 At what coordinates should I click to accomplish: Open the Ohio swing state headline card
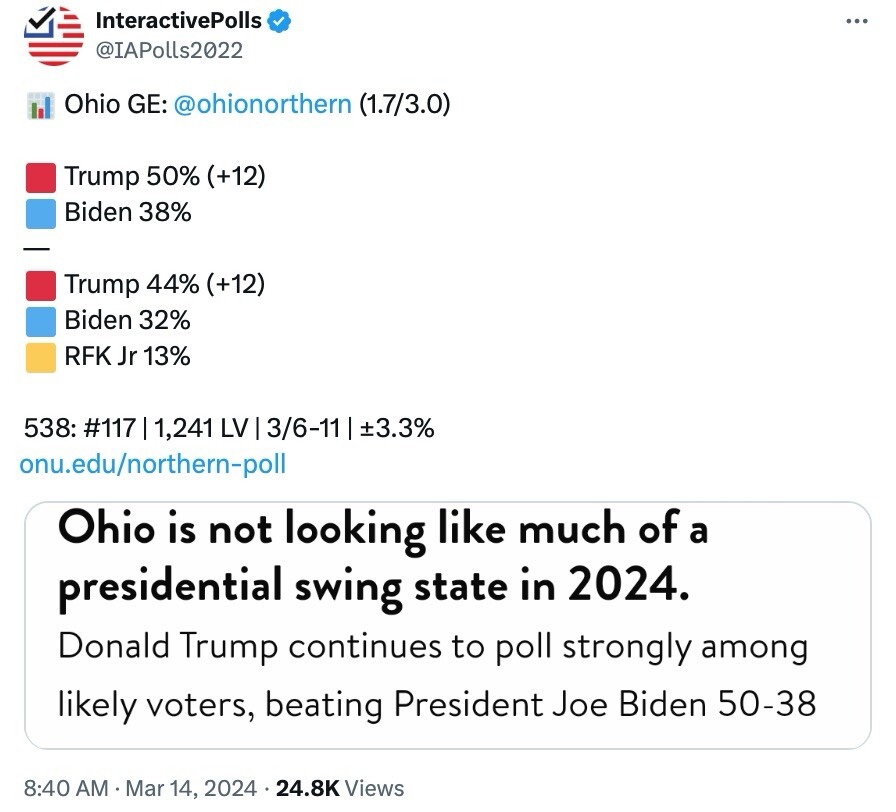(x=448, y=625)
